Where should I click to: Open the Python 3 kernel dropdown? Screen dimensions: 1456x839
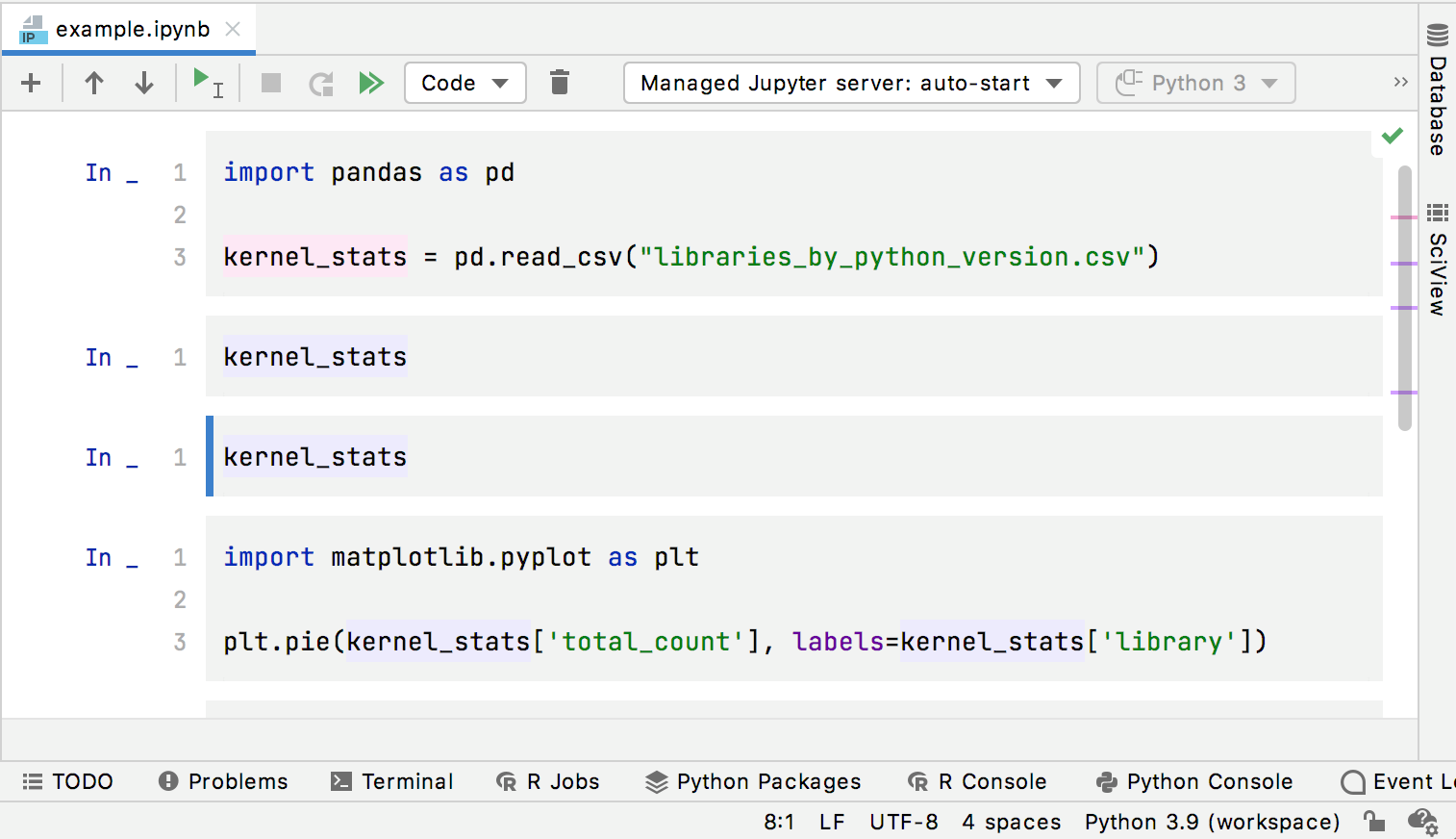point(1195,83)
